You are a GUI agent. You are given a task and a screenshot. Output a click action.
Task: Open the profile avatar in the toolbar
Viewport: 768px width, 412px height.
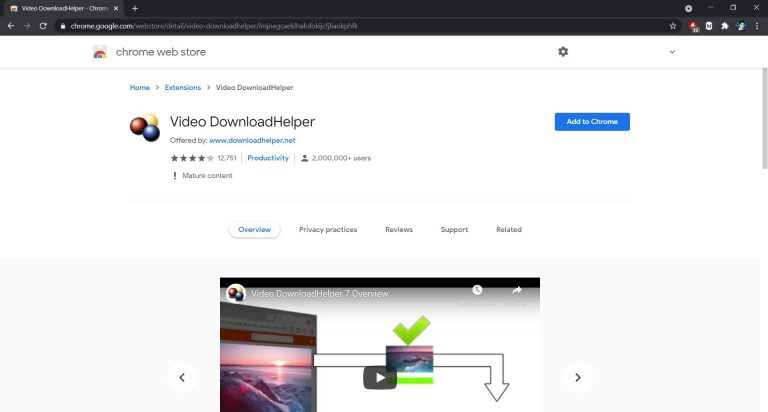[x=741, y=26]
